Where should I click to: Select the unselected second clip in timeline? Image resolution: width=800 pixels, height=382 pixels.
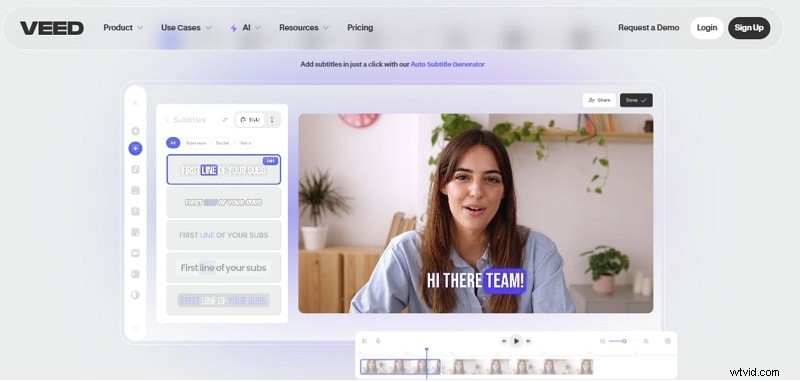[x=517, y=367]
